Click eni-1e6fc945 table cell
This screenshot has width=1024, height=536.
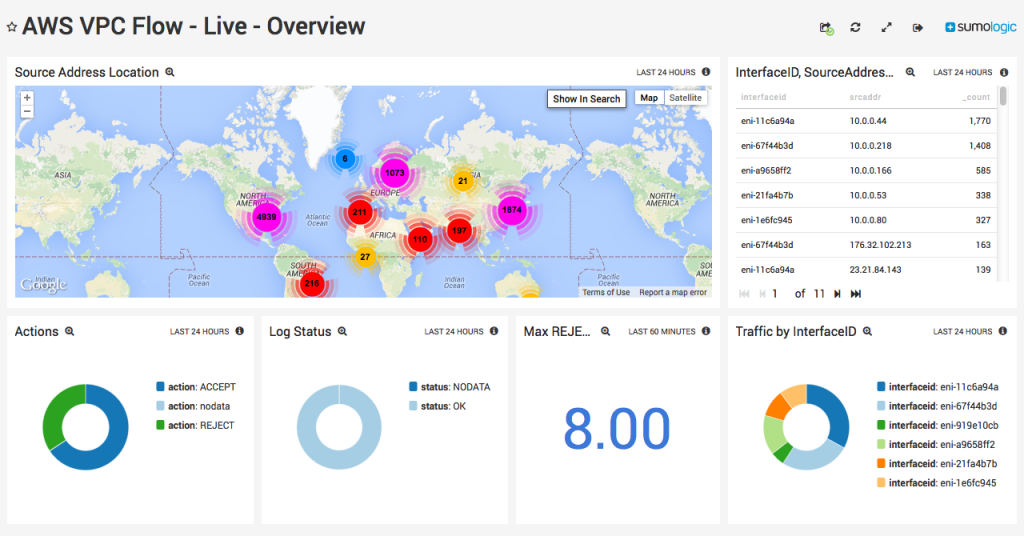pos(767,220)
